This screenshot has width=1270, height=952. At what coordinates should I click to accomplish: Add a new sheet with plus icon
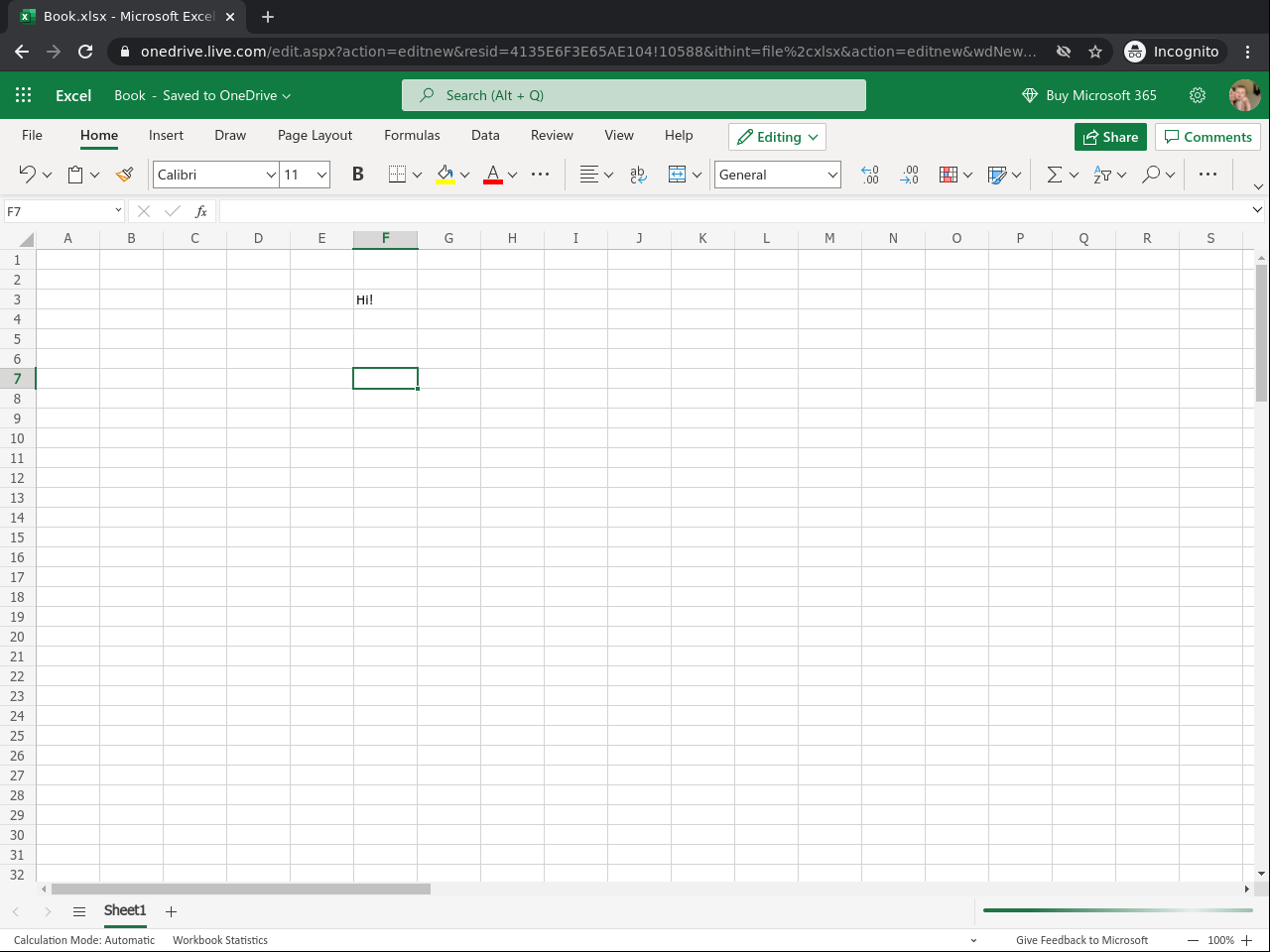(x=171, y=911)
